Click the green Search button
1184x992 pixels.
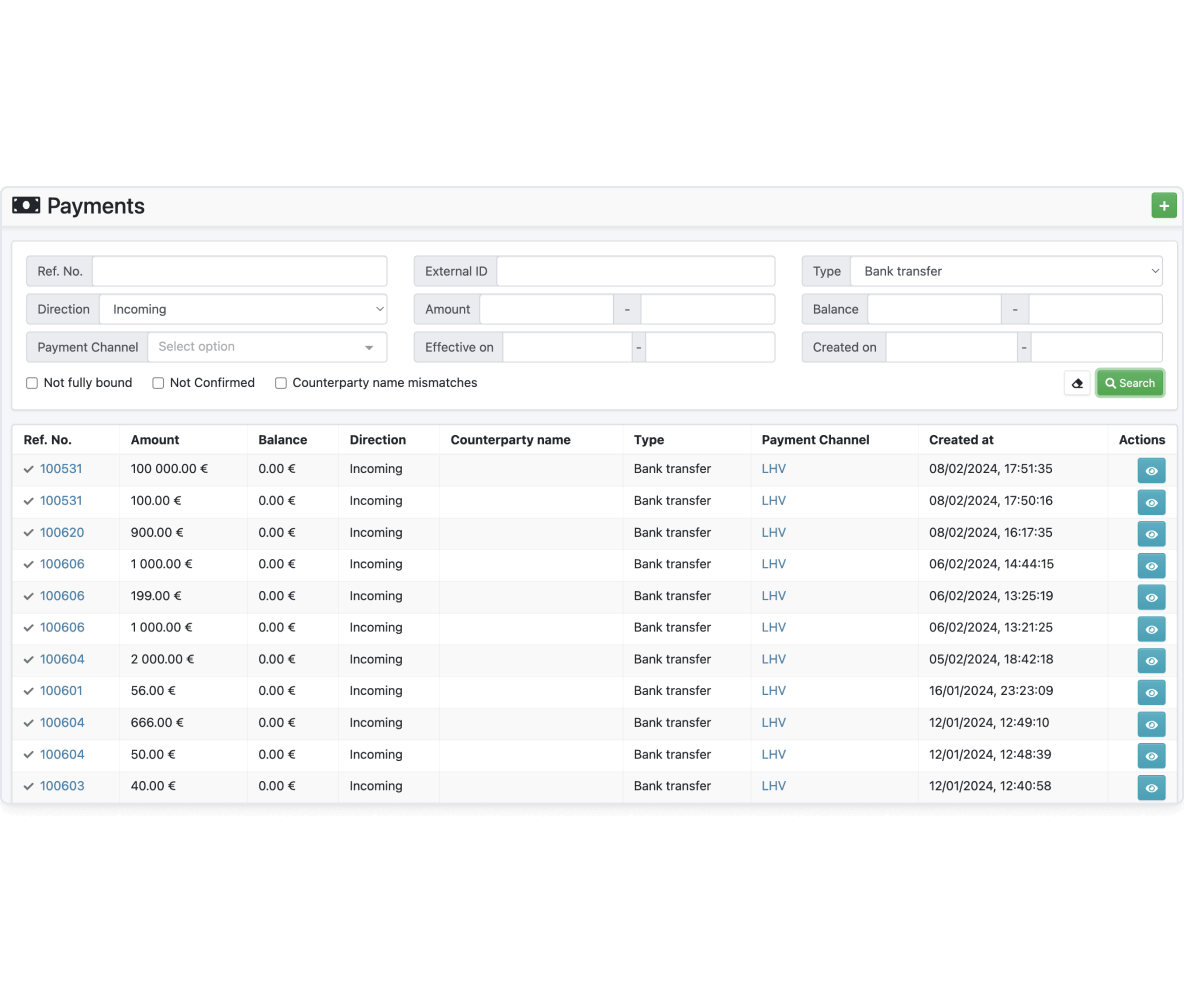[x=1130, y=384]
